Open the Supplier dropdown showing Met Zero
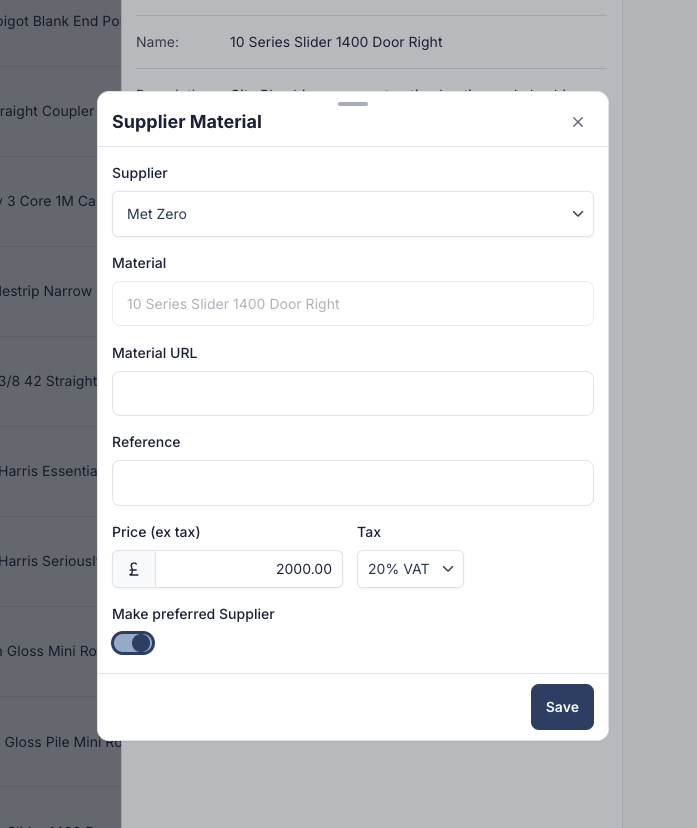The width and height of the screenshot is (697, 828). click(x=353, y=214)
